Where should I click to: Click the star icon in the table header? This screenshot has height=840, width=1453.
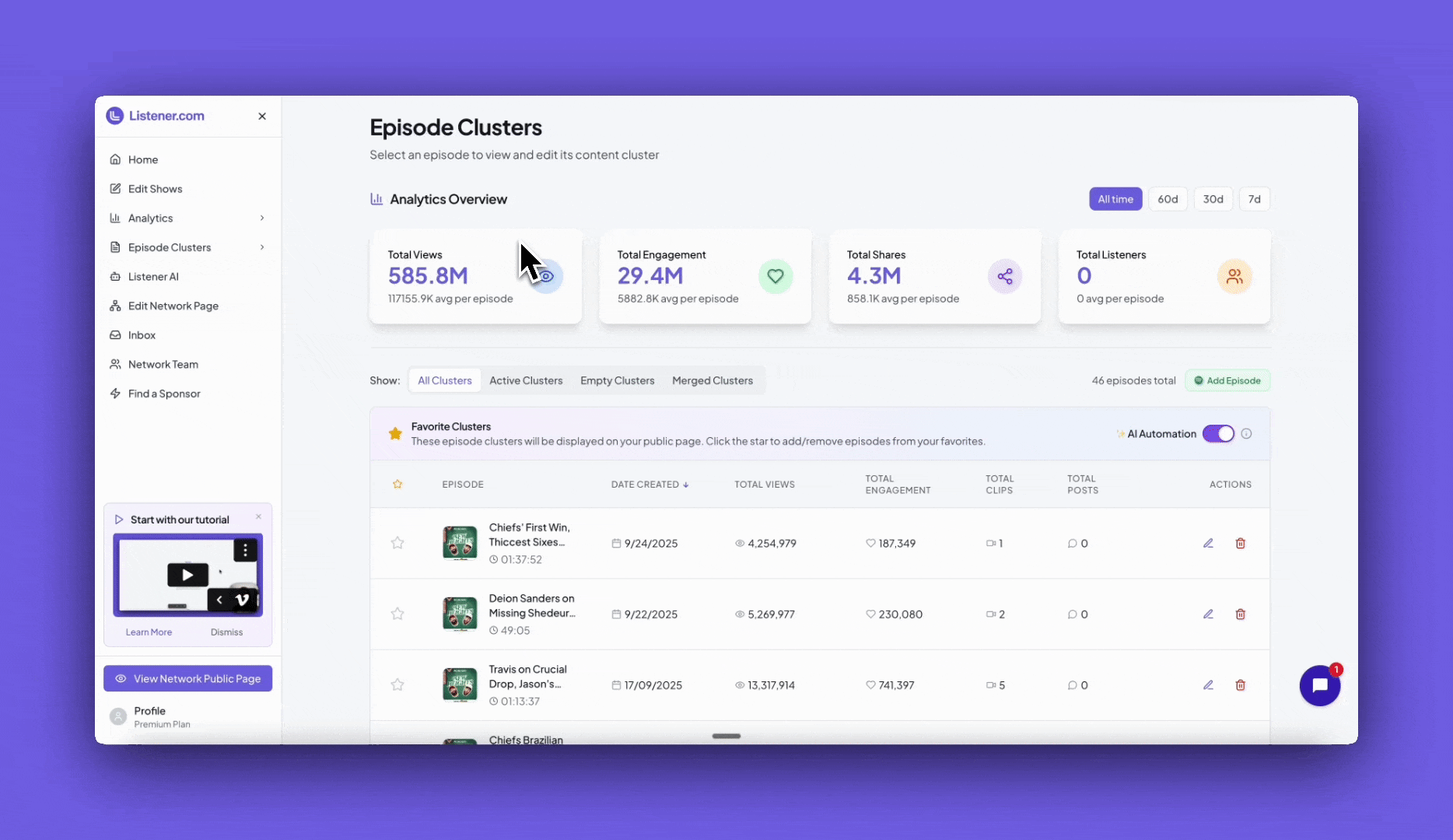pos(397,484)
